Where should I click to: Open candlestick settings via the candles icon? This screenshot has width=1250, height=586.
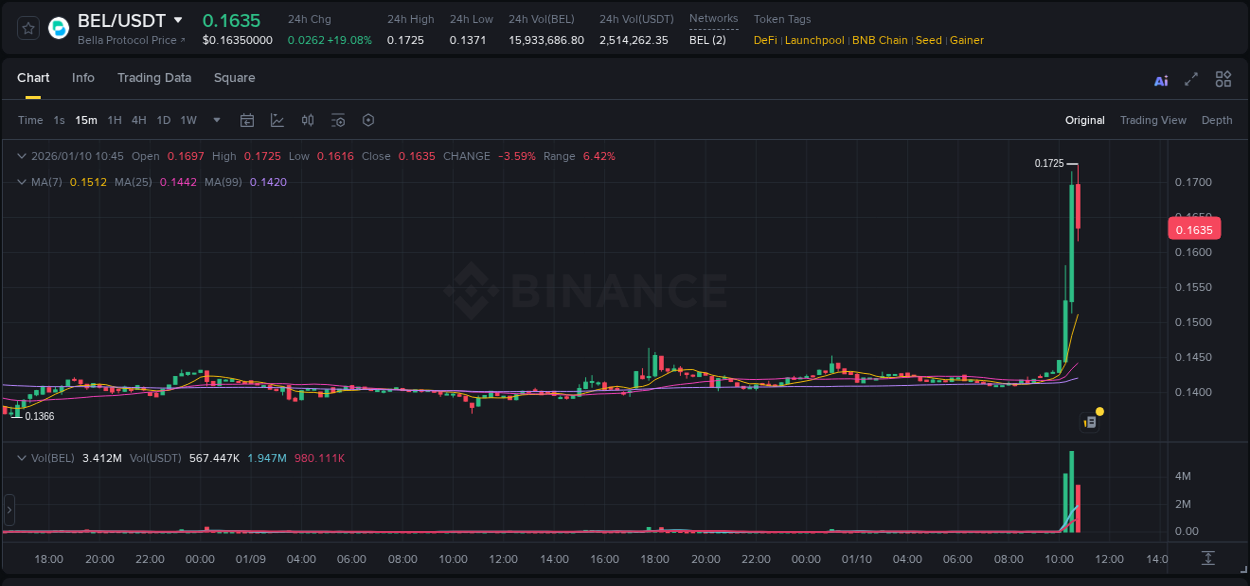(307, 120)
